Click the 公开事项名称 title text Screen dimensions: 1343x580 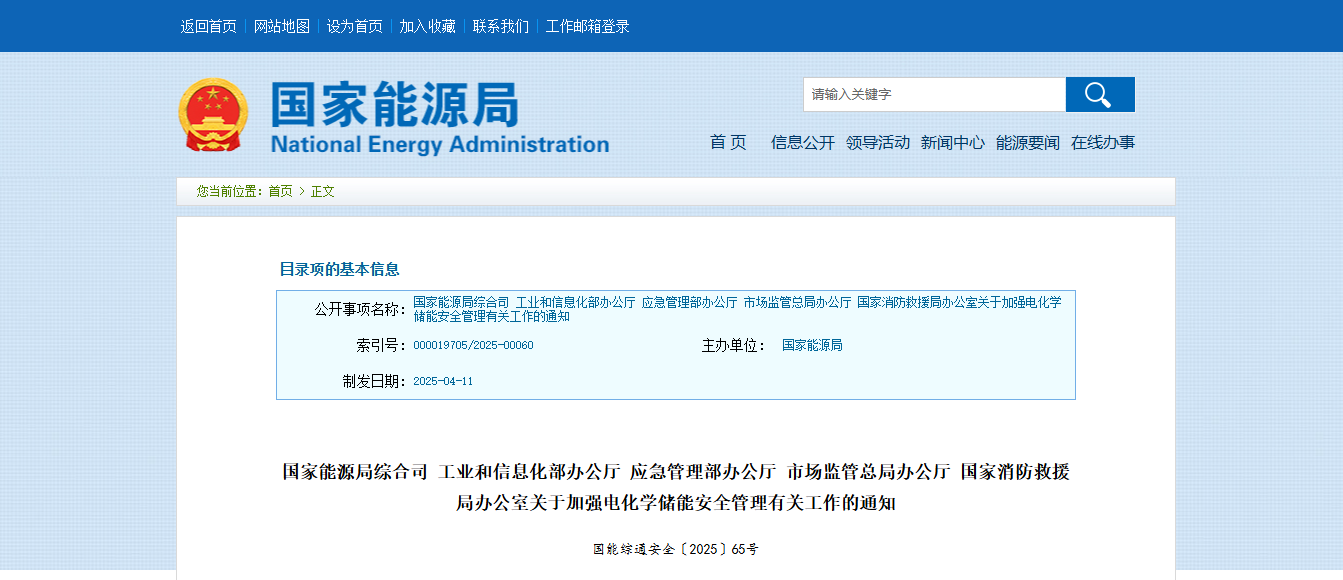tap(737, 309)
